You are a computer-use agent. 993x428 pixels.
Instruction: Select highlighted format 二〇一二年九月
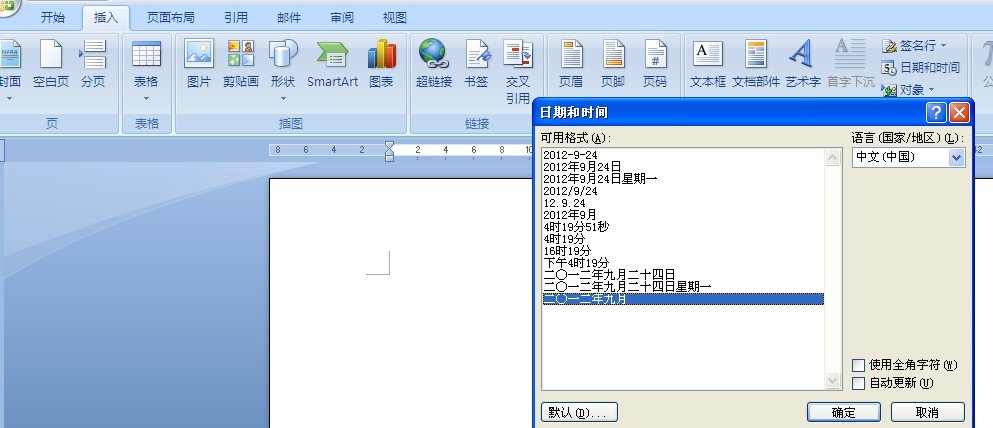pos(683,299)
